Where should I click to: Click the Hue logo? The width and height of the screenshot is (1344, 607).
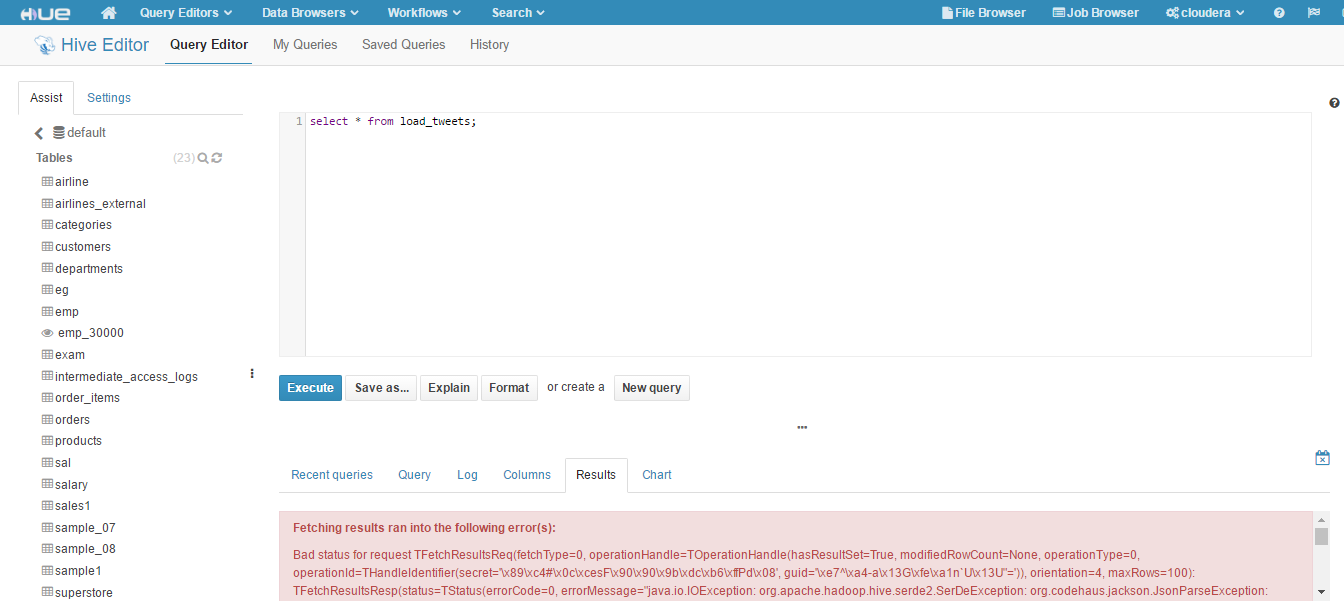46,13
